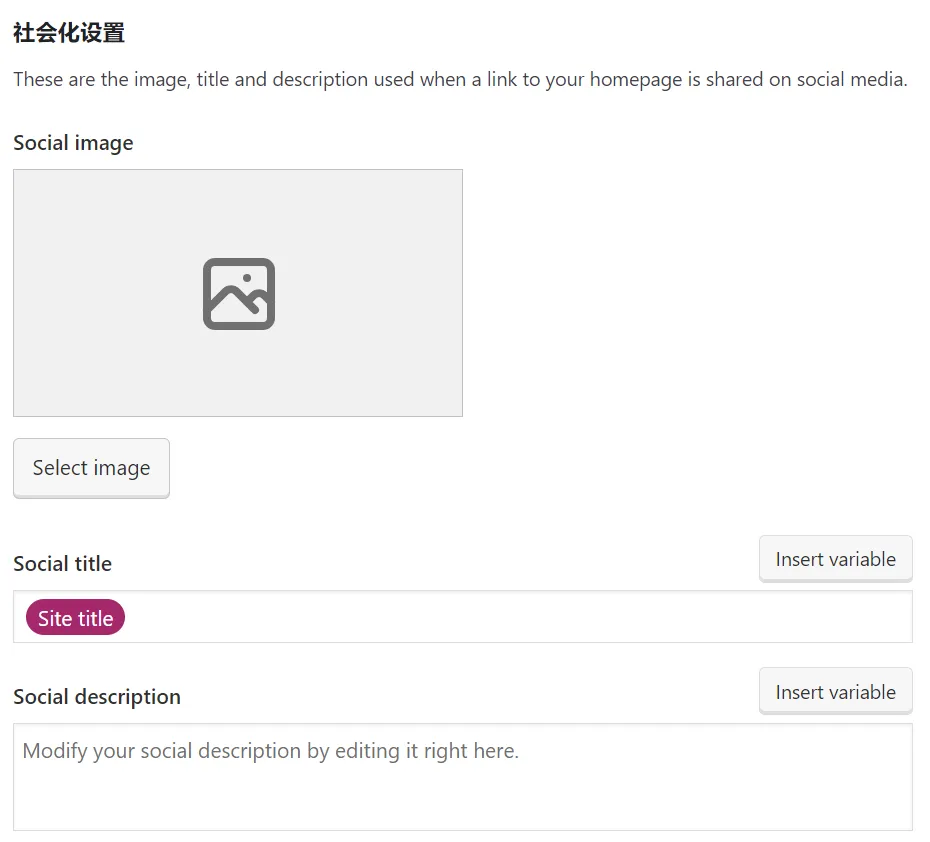Click the 社会化设置 section heading
Image resolution: width=930 pixels, height=842 pixels.
pyautogui.click(x=69, y=33)
